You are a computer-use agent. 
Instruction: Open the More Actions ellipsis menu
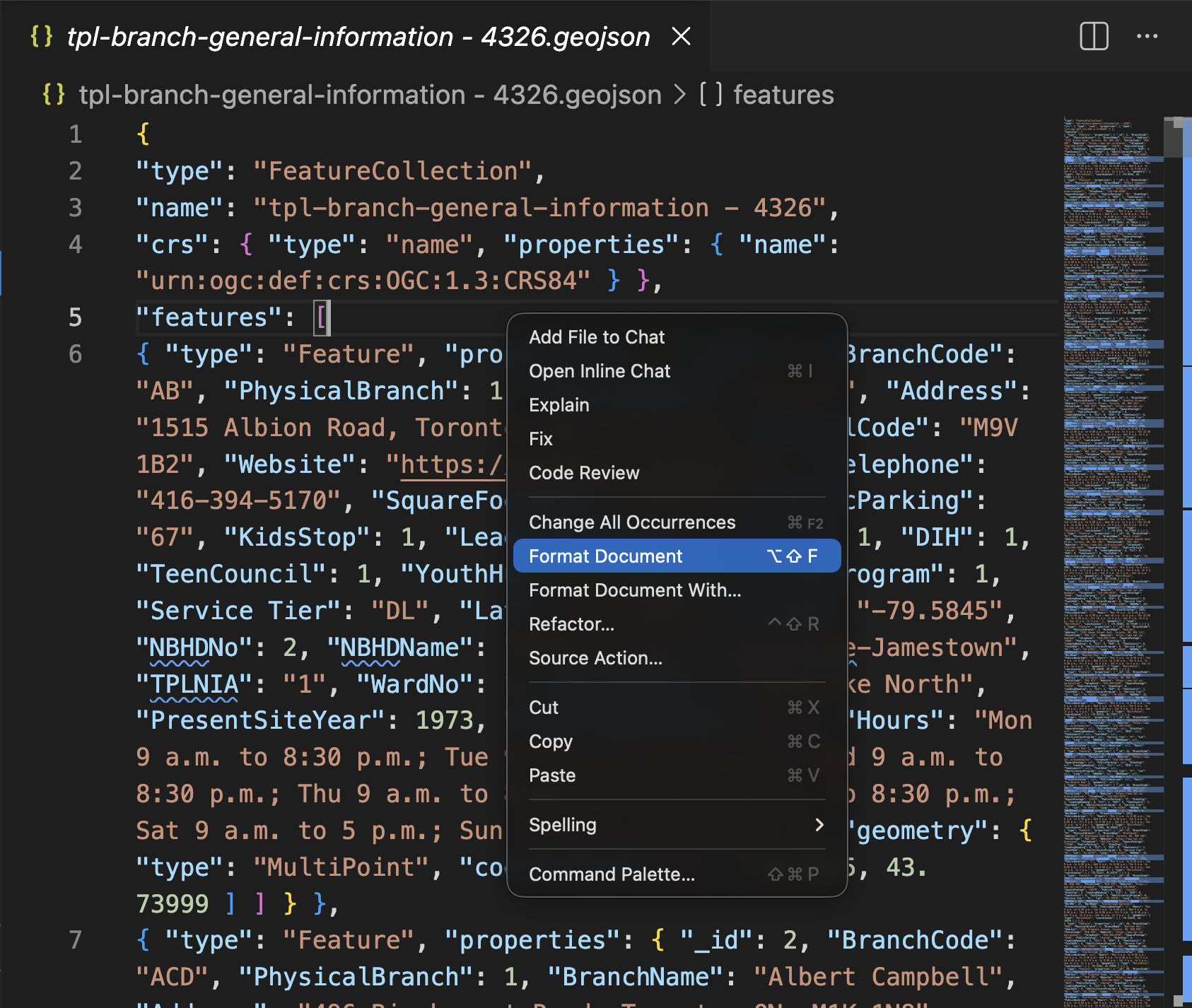point(1147,36)
